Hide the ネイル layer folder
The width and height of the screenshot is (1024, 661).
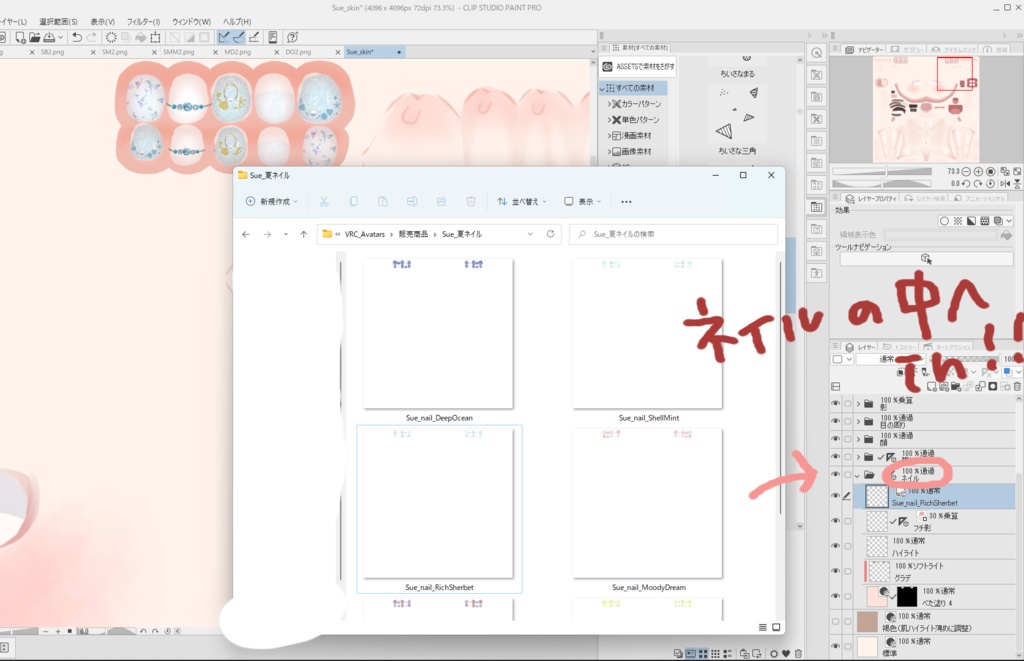click(835, 474)
